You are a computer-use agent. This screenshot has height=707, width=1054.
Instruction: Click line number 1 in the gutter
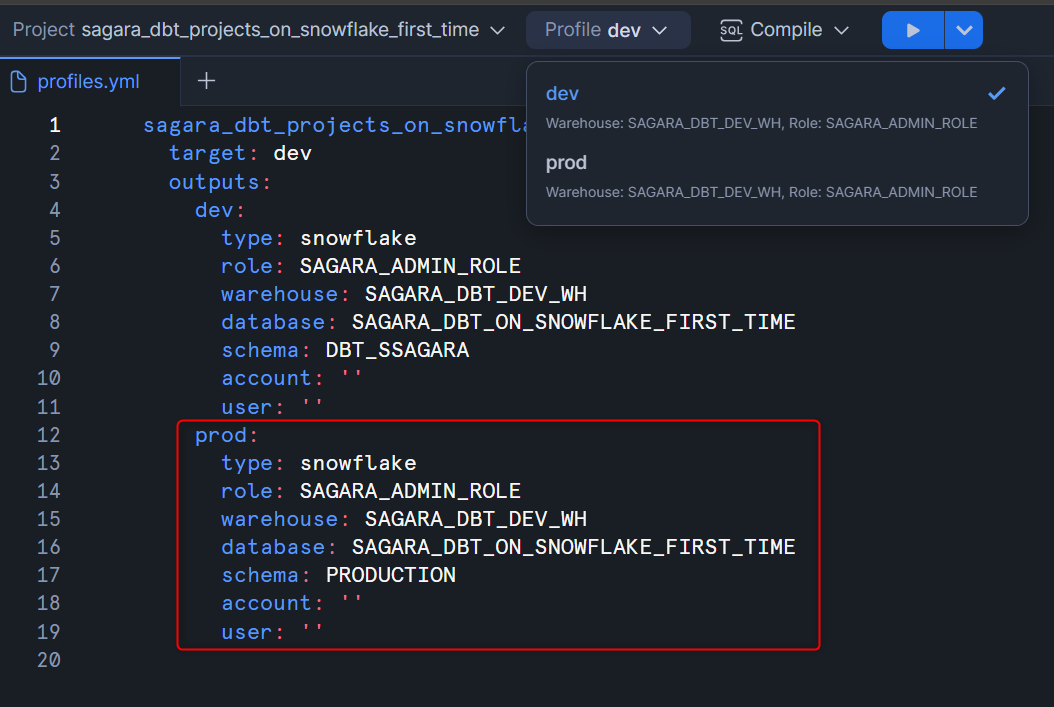[55, 125]
